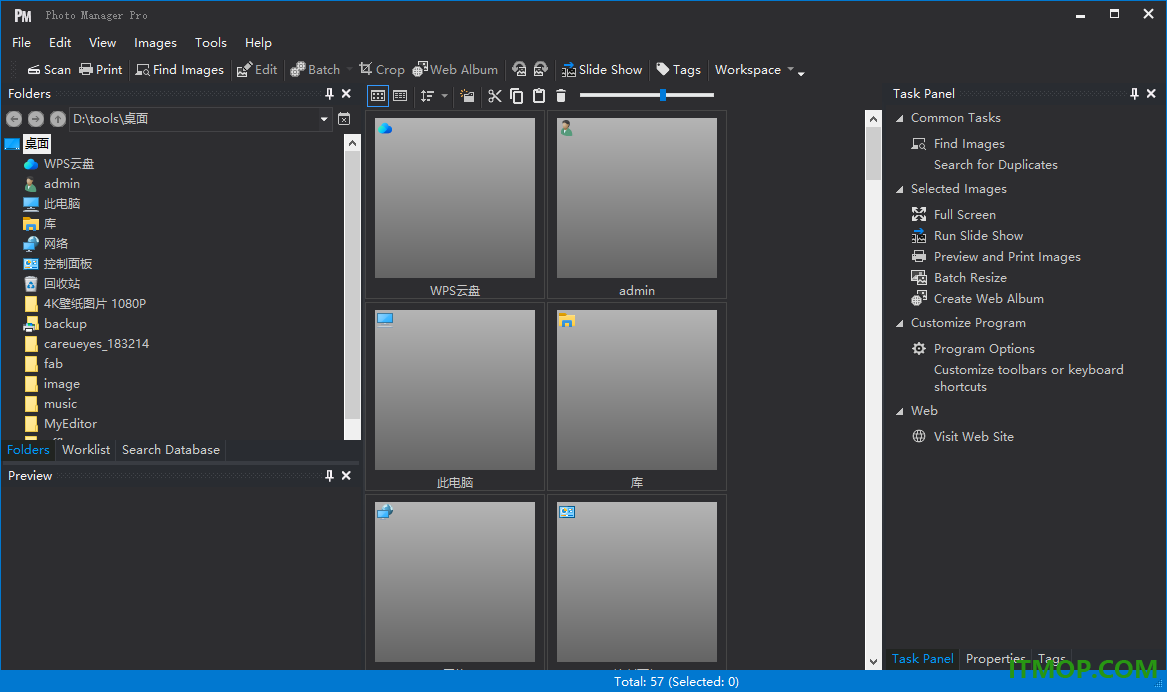
Task: Open the sort options dropdown arrow
Action: [444, 95]
